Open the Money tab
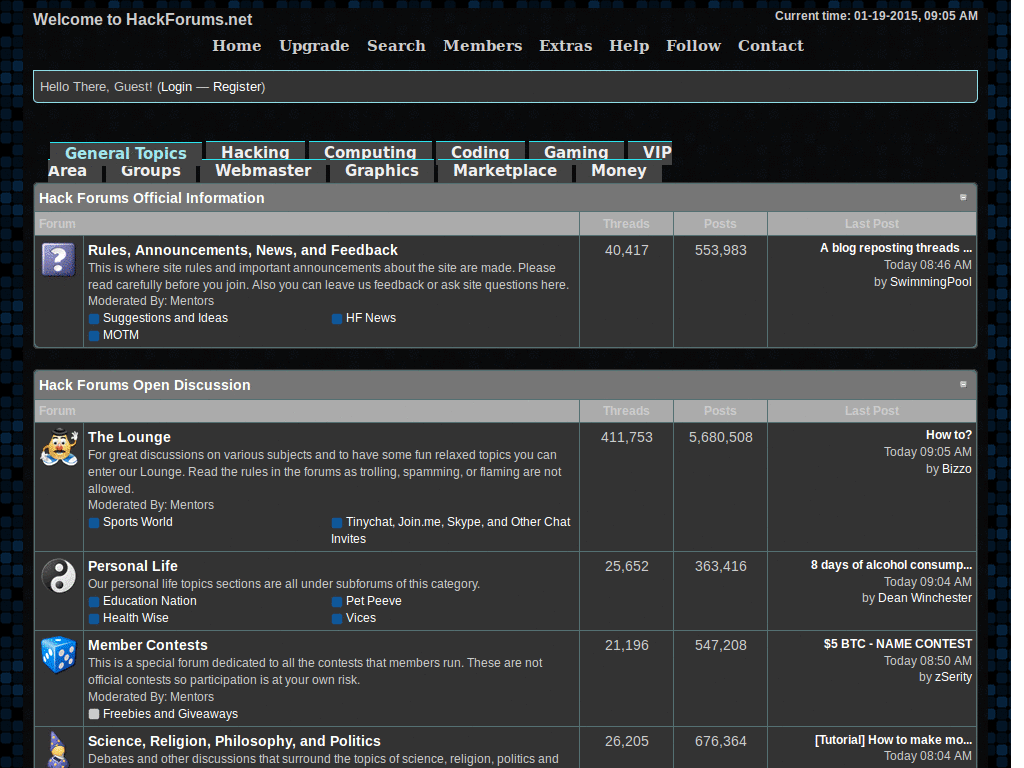This screenshot has height=768, width=1024. point(618,171)
